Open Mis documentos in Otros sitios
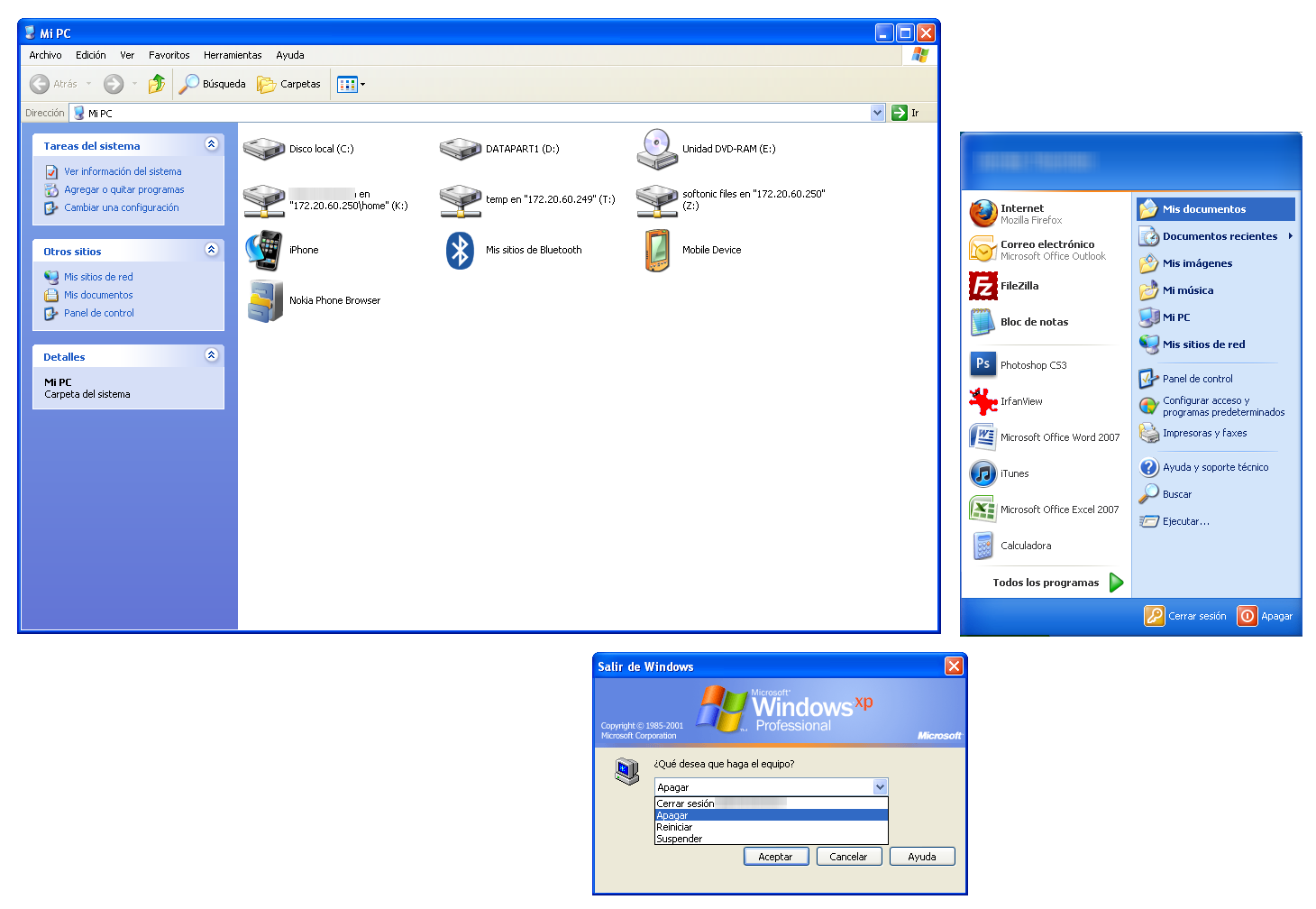This screenshot has height=909, width=1316. (x=98, y=295)
